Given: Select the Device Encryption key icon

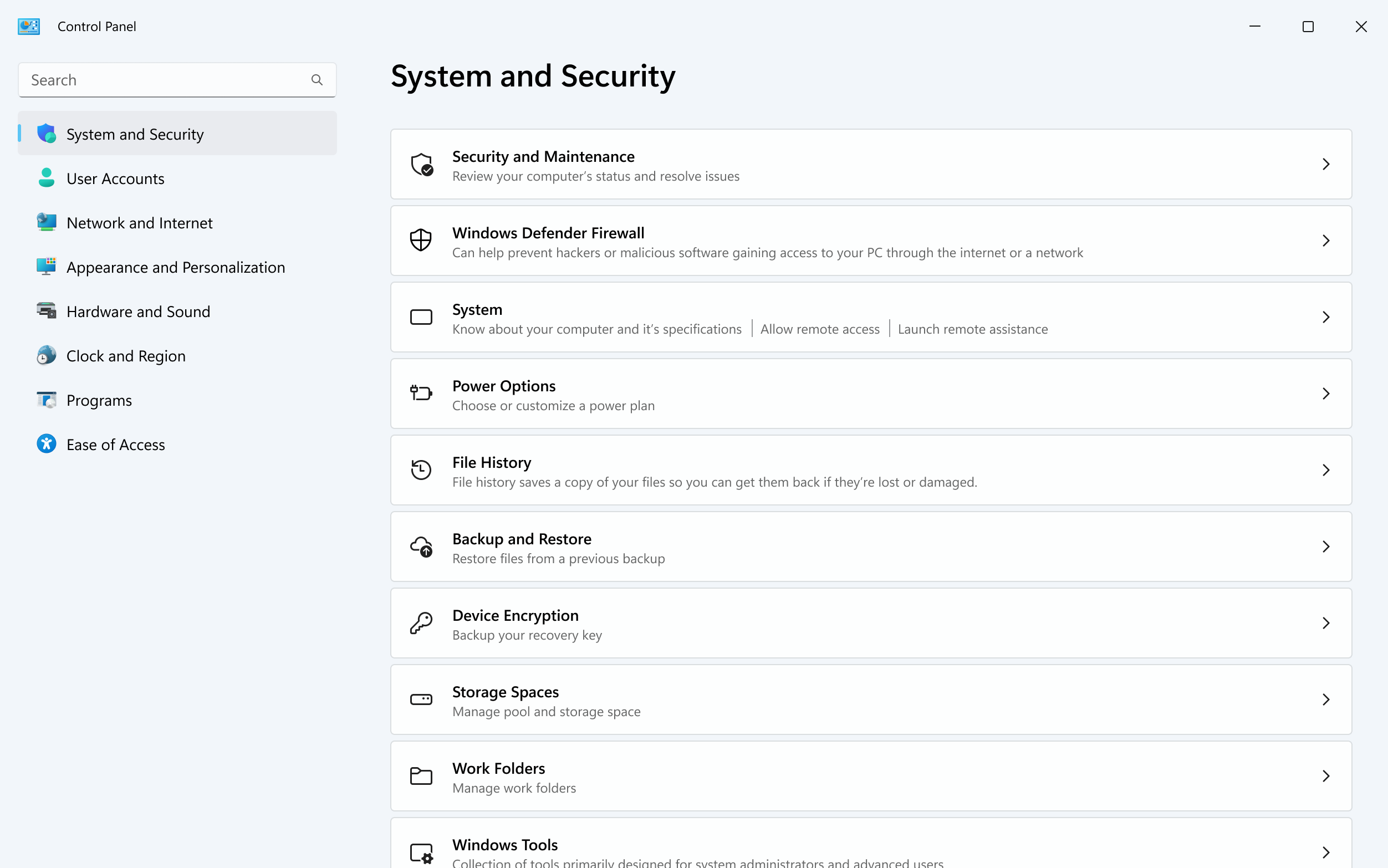Looking at the screenshot, I should pyautogui.click(x=421, y=623).
